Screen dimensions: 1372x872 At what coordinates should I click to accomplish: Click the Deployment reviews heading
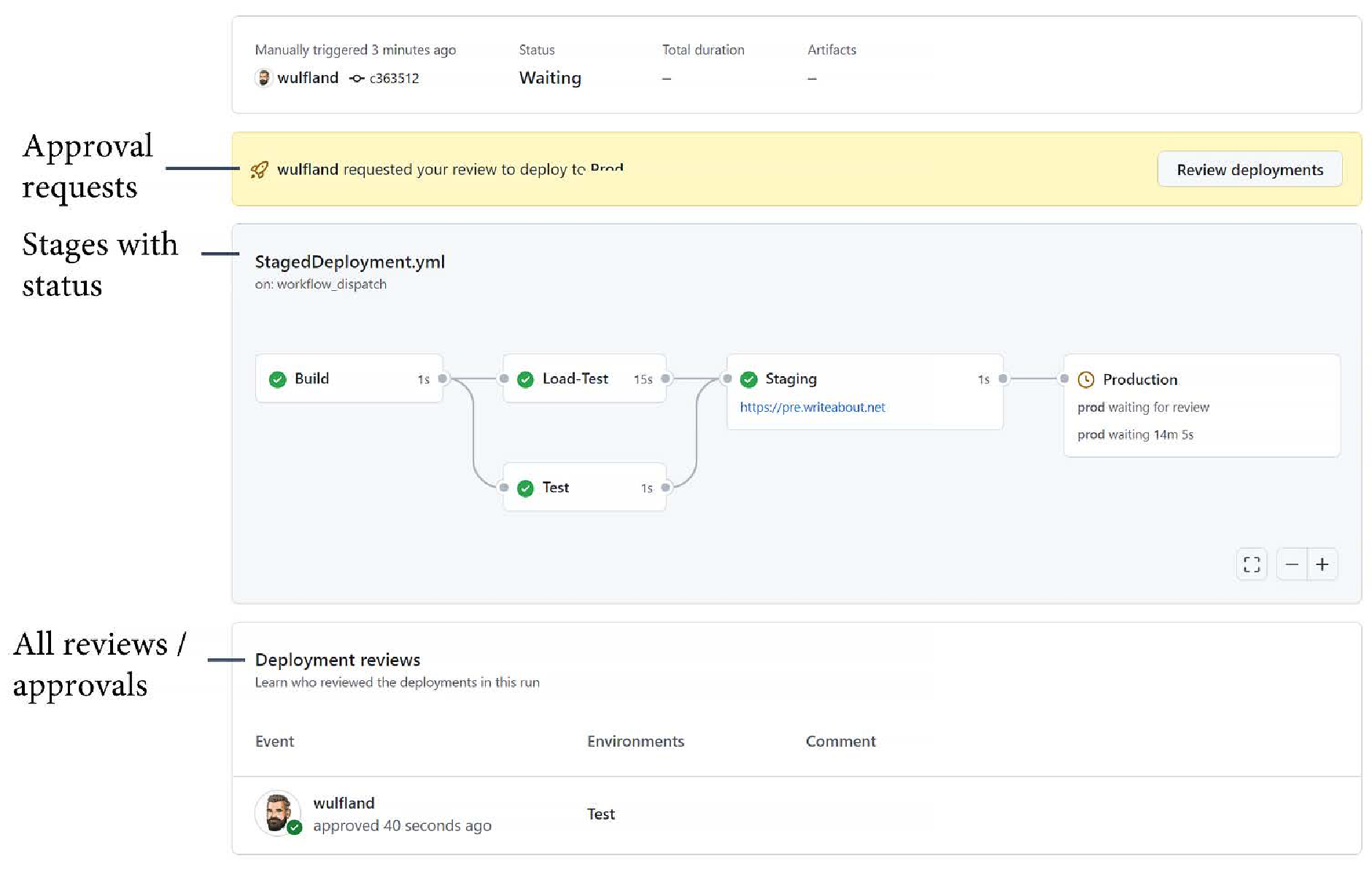pos(337,660)
